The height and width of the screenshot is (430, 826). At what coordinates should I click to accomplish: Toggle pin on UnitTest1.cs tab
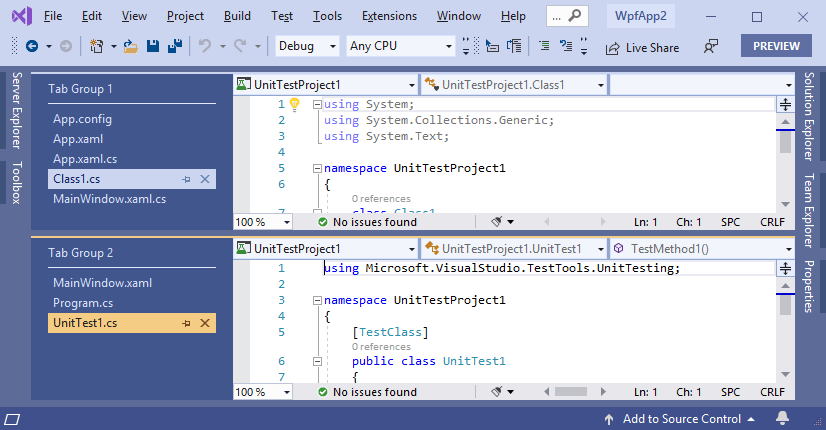point(186,323)
